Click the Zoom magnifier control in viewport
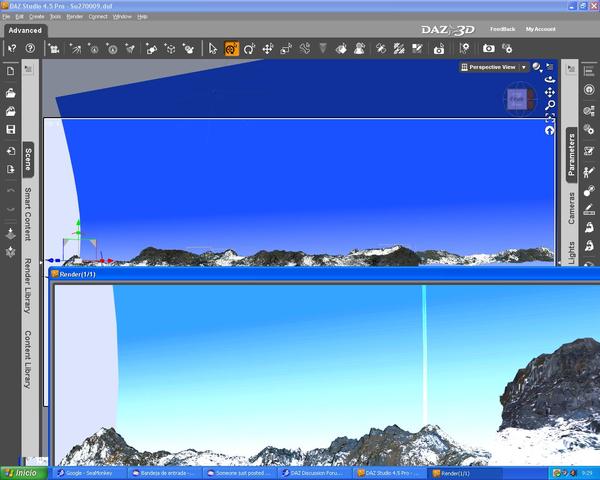The height and width of the screenshot is (480, 600). click(x=550, y=105)
